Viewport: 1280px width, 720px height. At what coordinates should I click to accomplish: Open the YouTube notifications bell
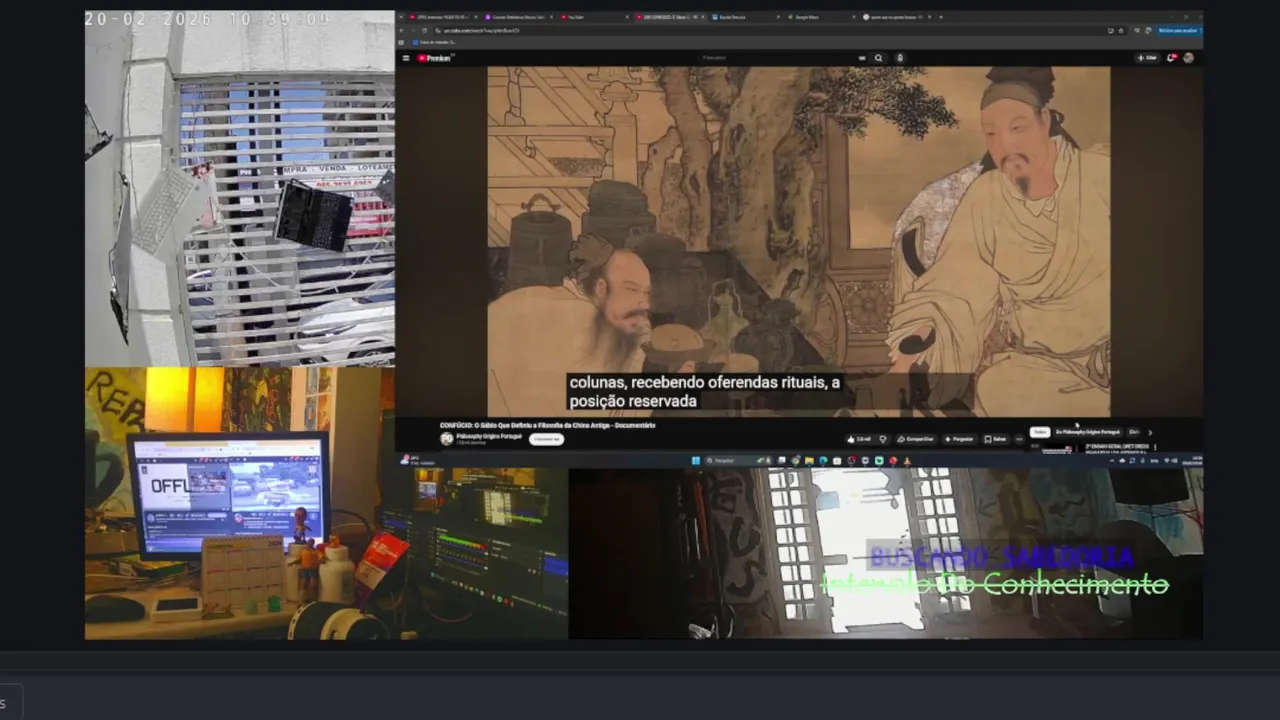tap(1172, 58)
